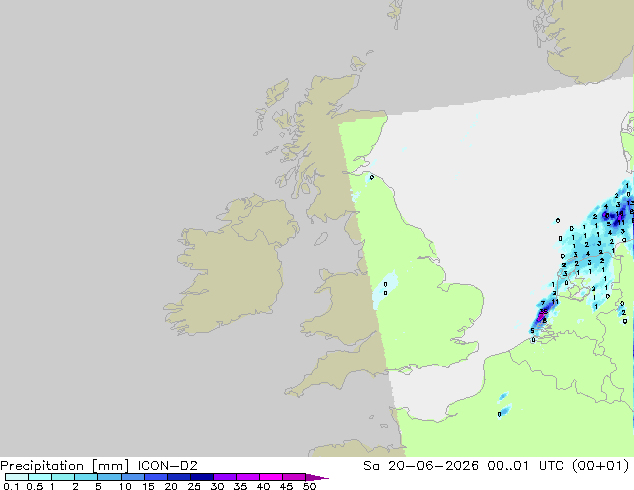Click the small blue shower over northern France
The image size is (634, 490).
pyautogui.click(x=504, y=412)
